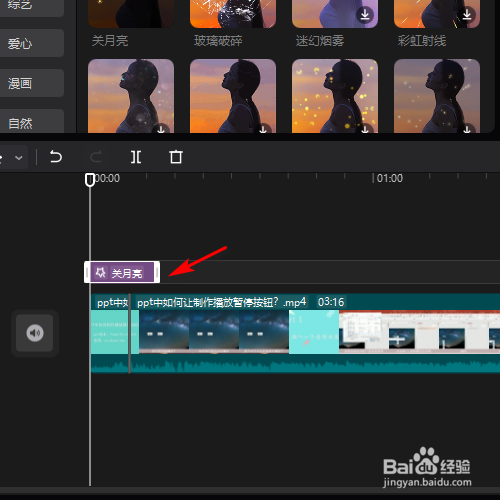The height and width of the screenshot is (500, 500).
Task: Download the 迷幻烟雾 effect
Action: pos(365,15)
